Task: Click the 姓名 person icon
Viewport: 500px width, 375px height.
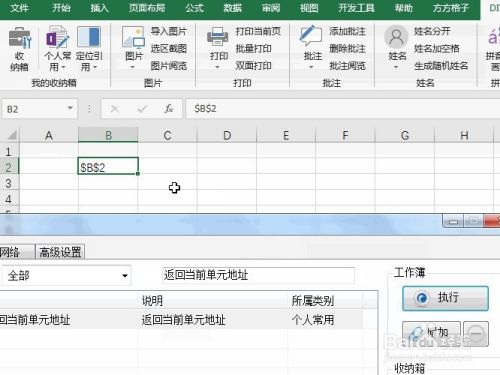Action: (396, 37)
